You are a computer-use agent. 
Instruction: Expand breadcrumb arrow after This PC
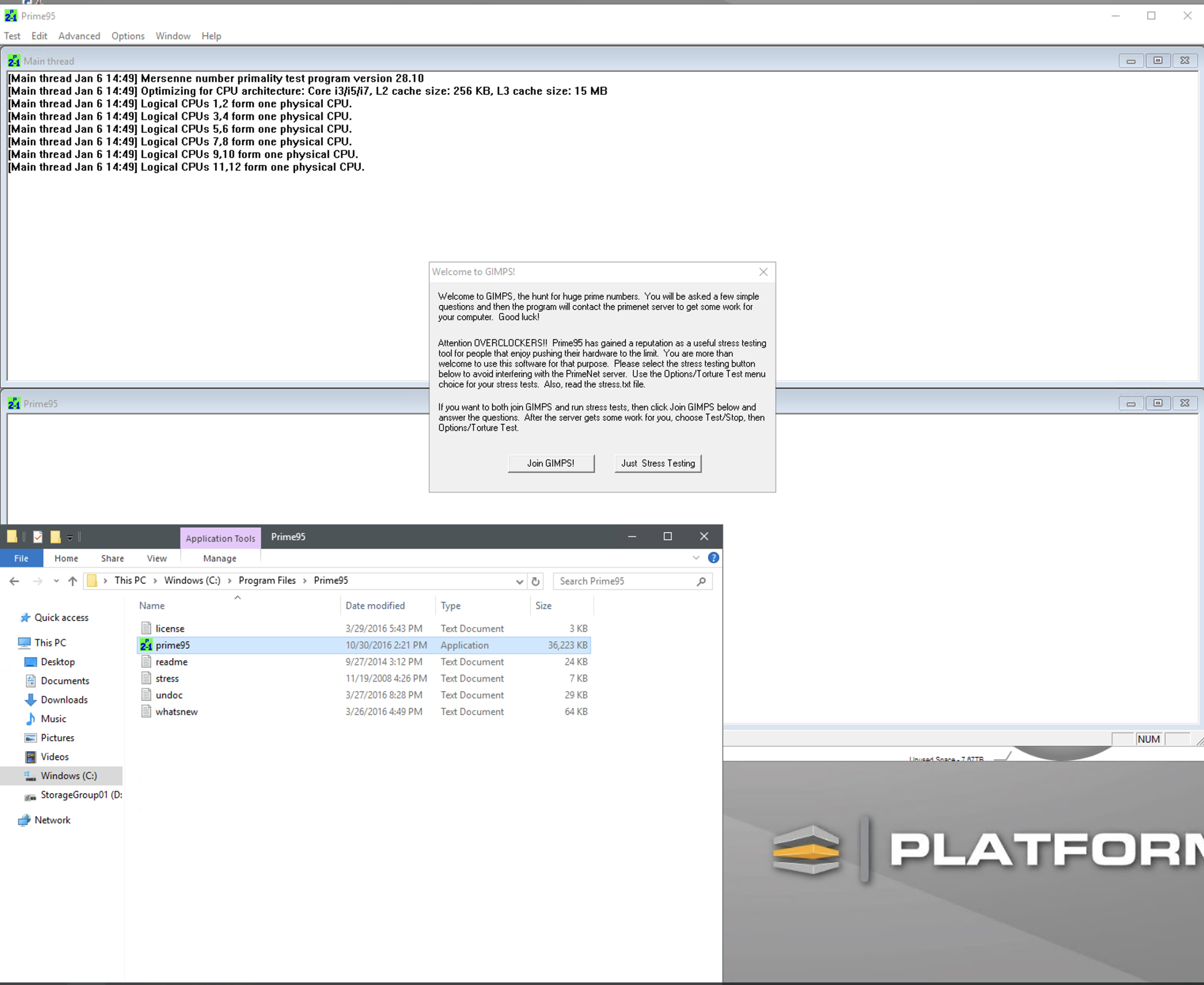[155, 580]
